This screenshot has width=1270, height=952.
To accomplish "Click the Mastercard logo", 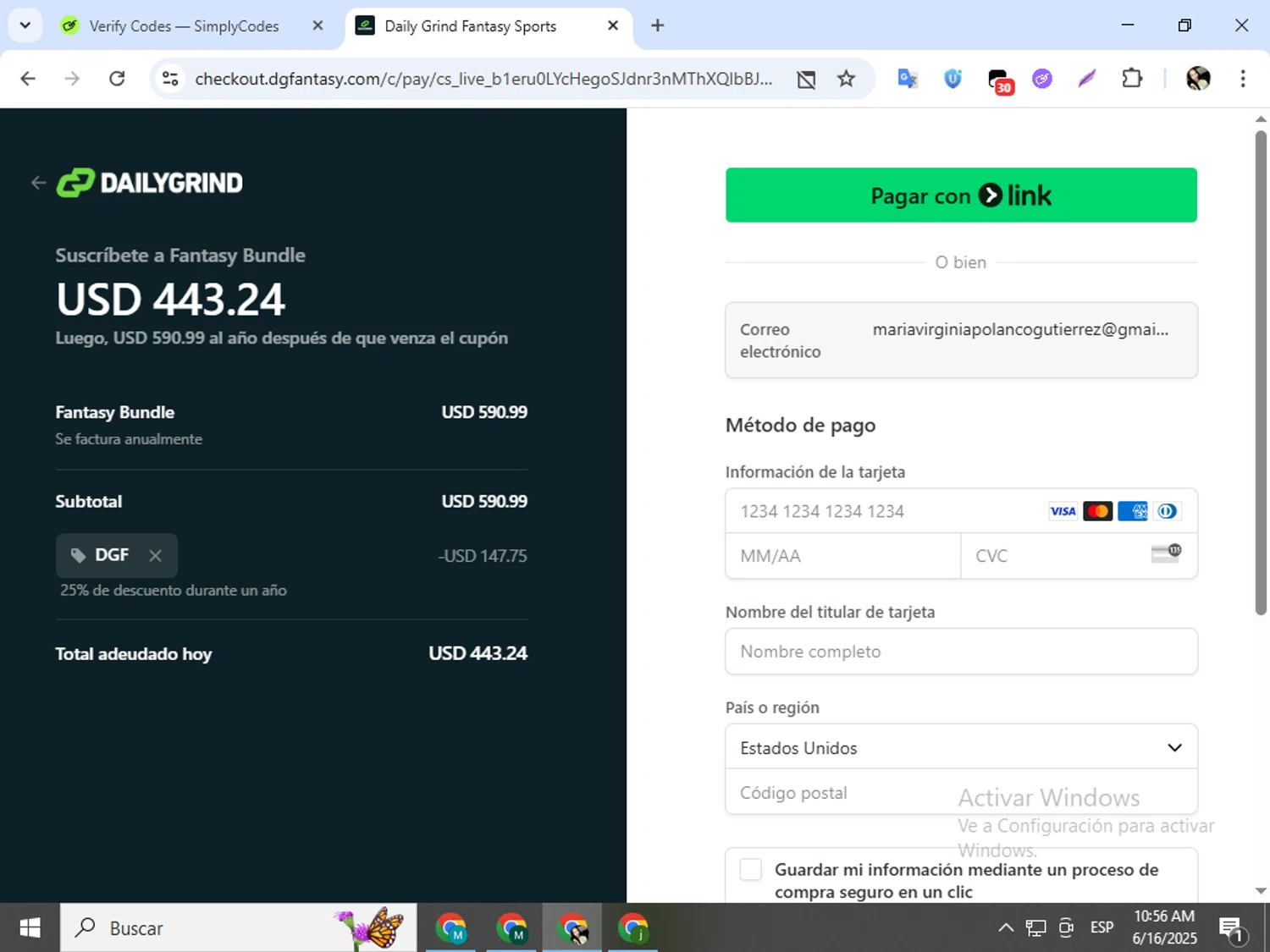I will point(1097,511).
